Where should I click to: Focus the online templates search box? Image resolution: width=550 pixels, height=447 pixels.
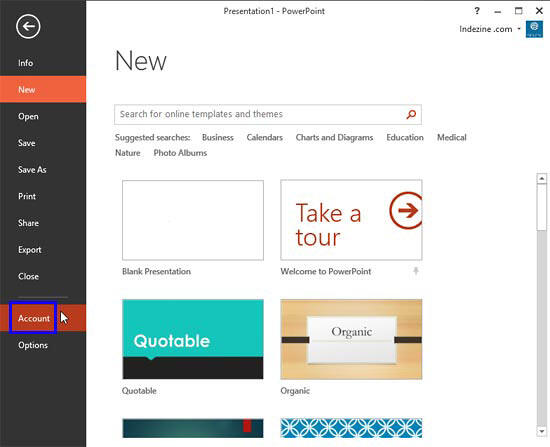pos(268,114)
